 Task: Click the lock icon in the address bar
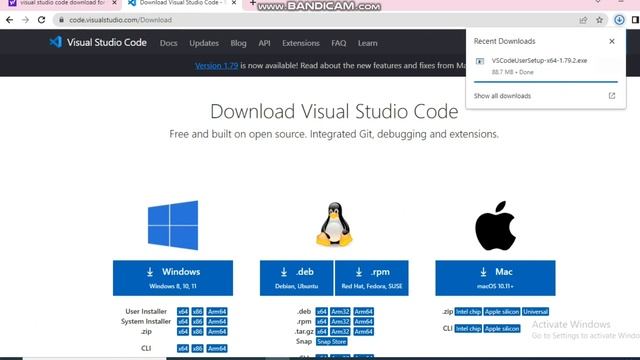tap(61, 20)
